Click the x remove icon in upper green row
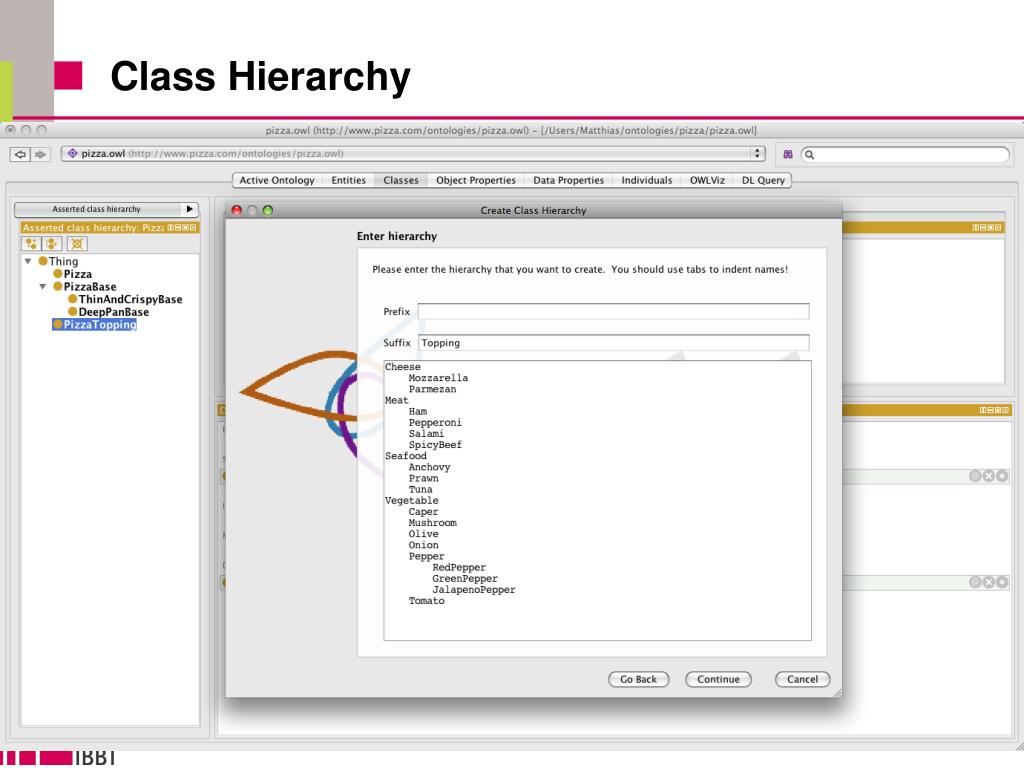This screenshot has width=1024, height=768. pos(989,476)
